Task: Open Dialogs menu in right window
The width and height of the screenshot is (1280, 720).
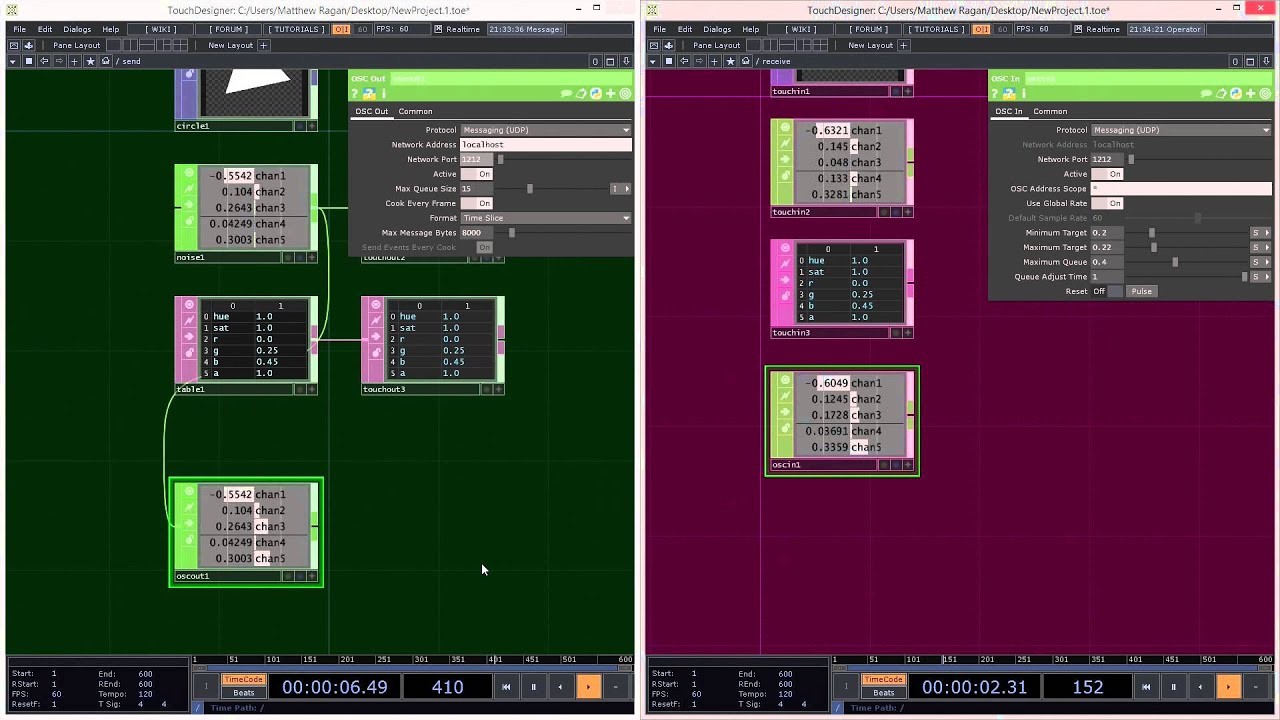Action: 717,29
